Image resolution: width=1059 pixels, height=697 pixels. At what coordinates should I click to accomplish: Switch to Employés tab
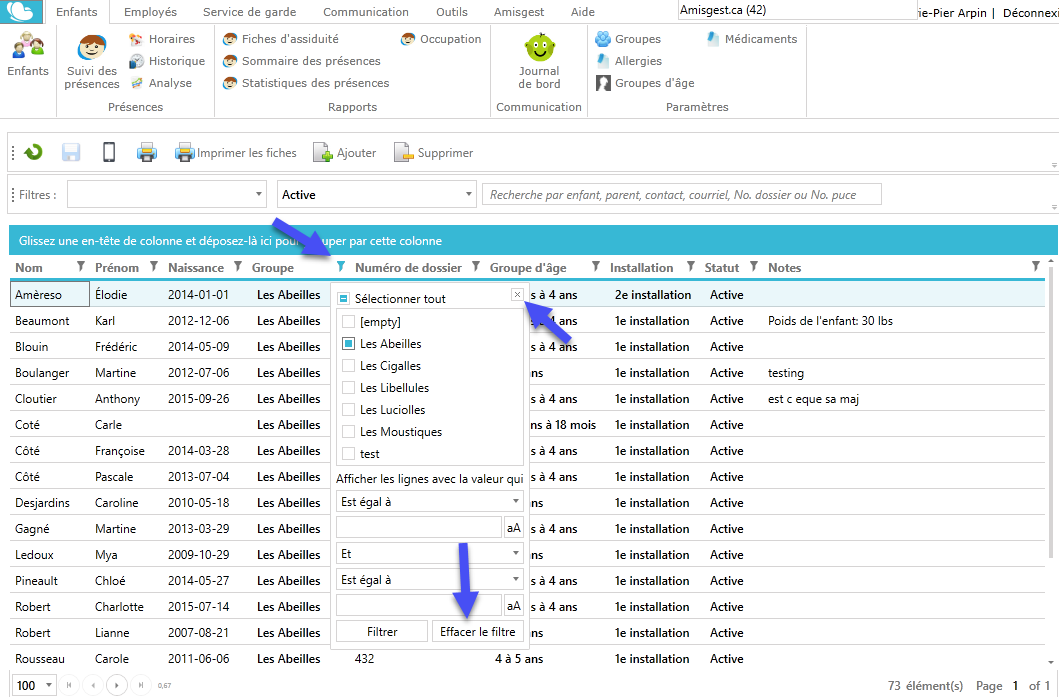[151, 12]
